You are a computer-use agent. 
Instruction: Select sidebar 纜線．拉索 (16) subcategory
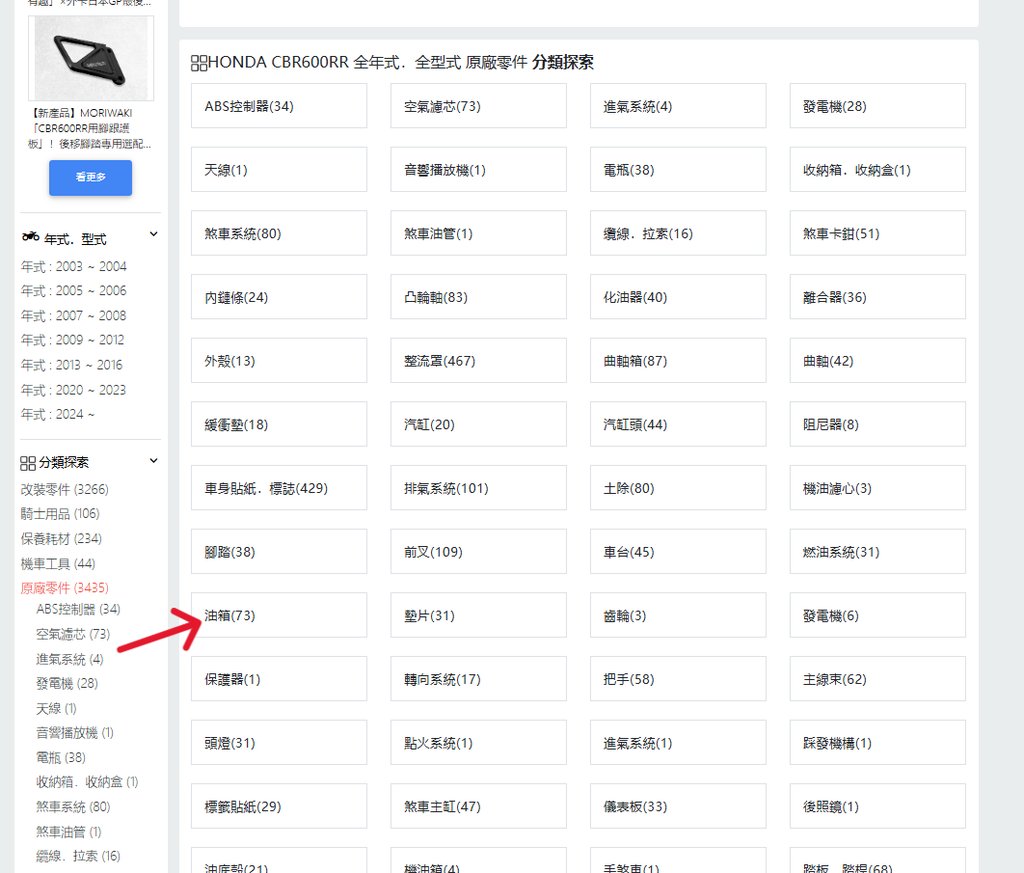78,856
